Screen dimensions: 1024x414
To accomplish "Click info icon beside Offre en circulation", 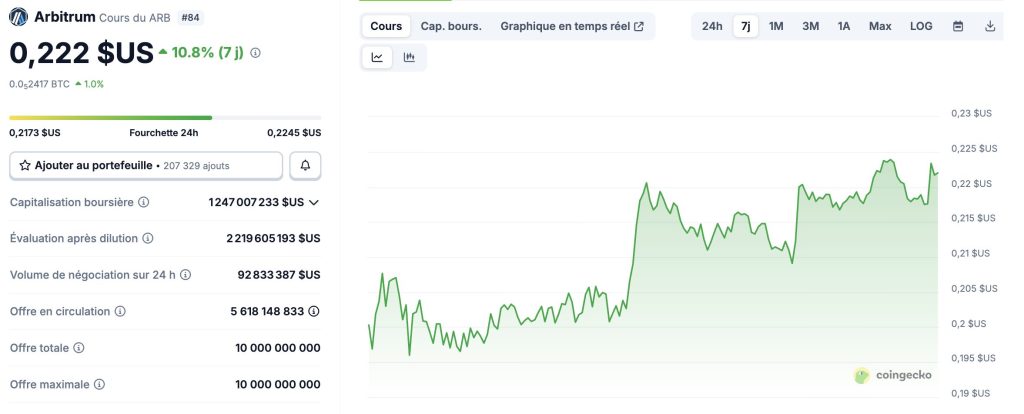I will point(120,311).
